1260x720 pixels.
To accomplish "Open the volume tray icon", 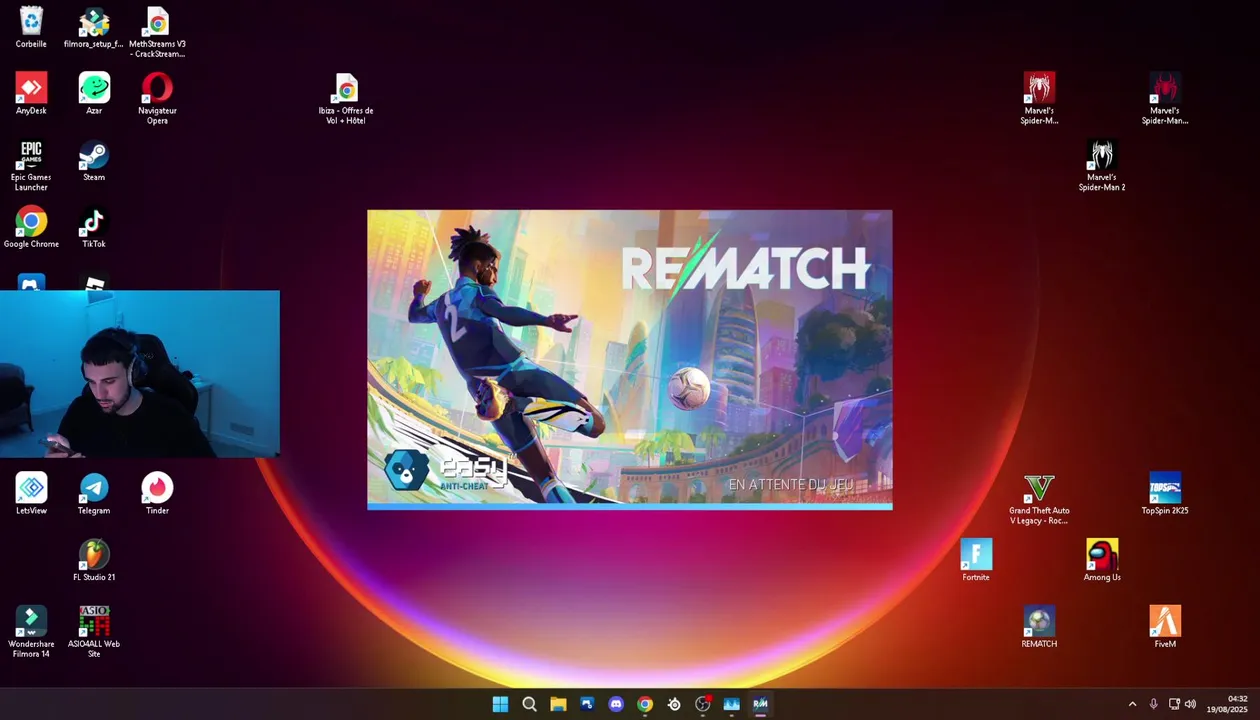I will 1190,704.
